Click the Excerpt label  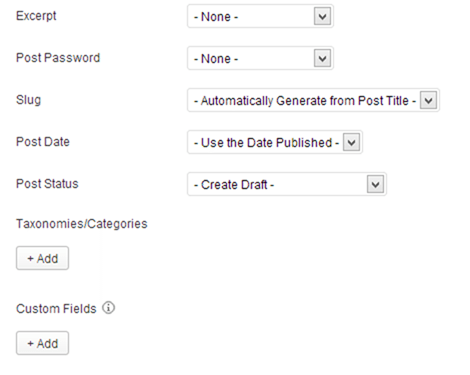point(36,16)
